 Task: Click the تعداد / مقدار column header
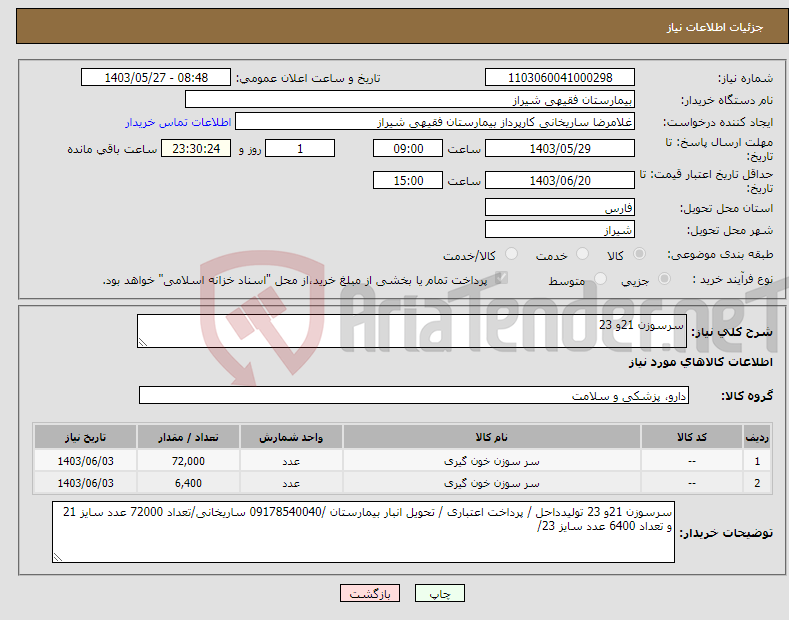pos(188,437)
